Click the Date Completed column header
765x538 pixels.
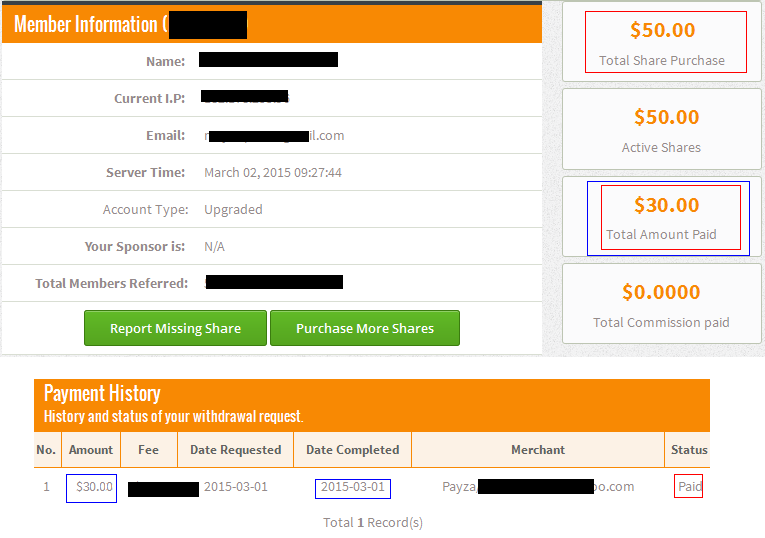[x=352, y=450]
